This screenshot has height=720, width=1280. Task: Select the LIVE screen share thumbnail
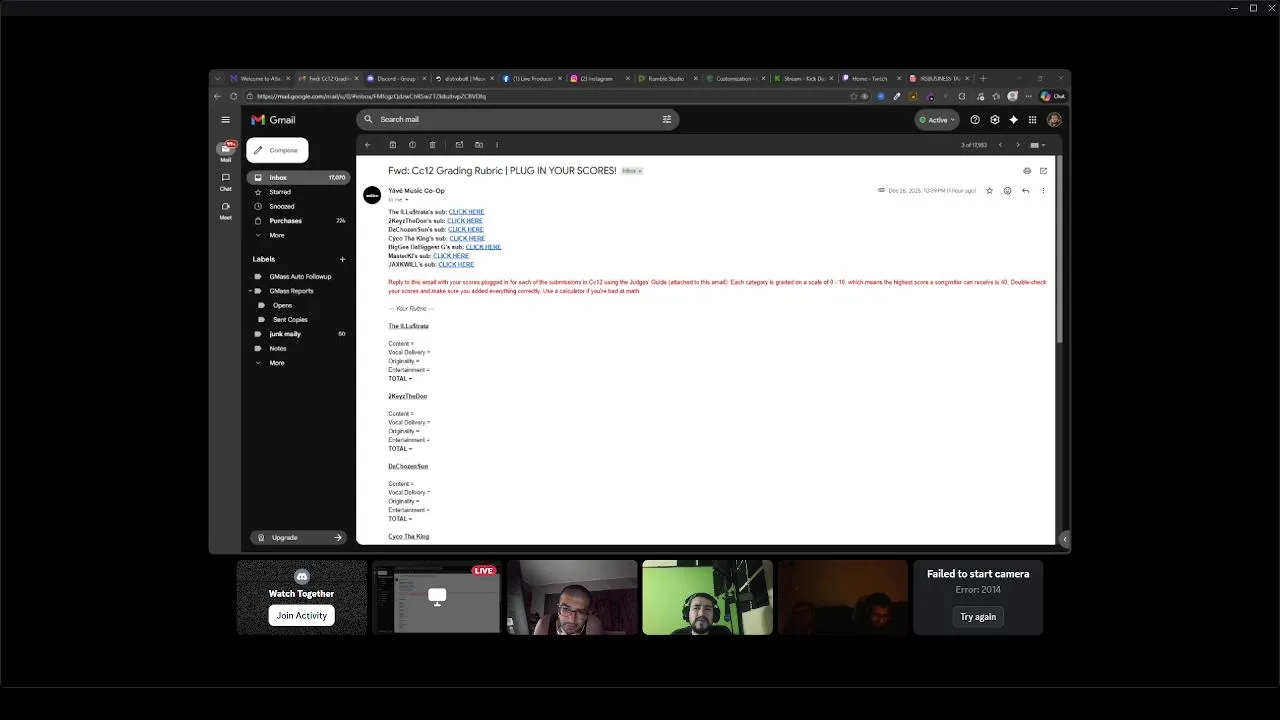437,598
